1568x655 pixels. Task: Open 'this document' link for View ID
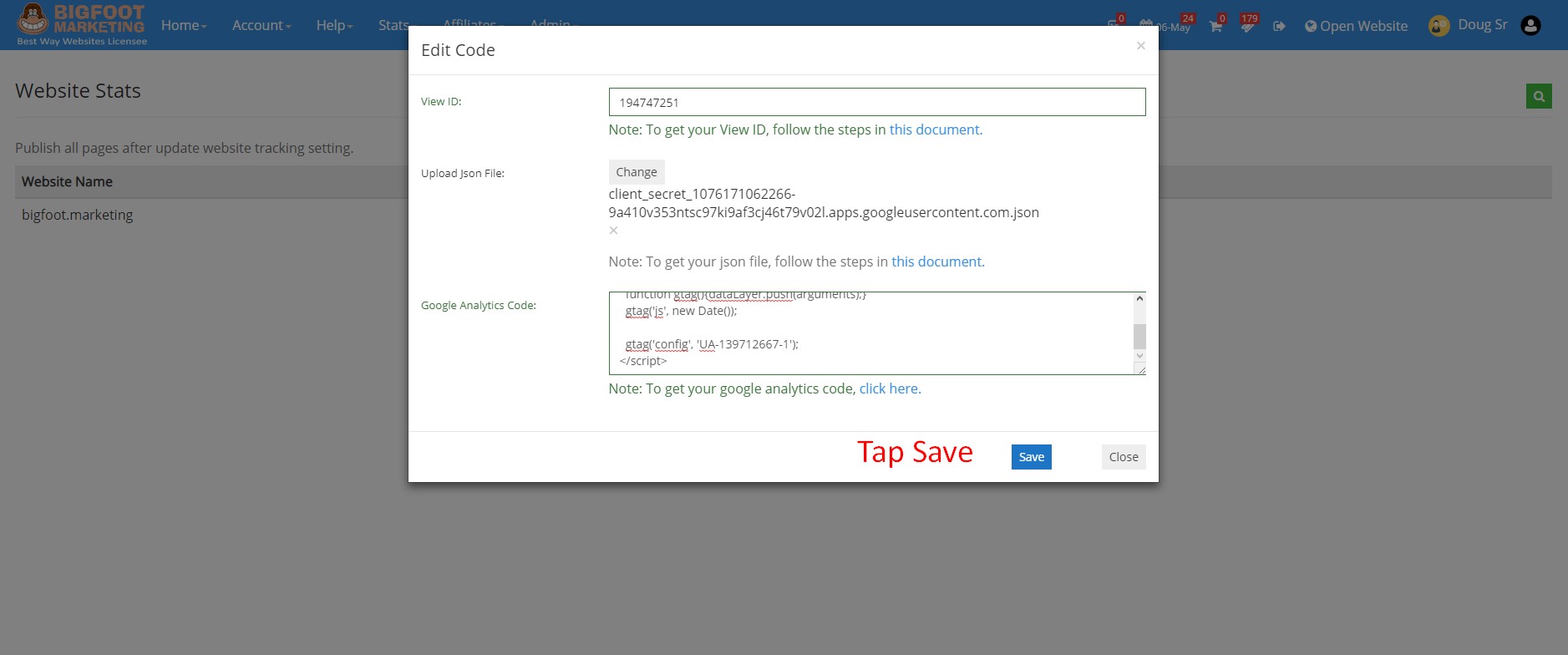pyautogui.click(x=934, y=129)
